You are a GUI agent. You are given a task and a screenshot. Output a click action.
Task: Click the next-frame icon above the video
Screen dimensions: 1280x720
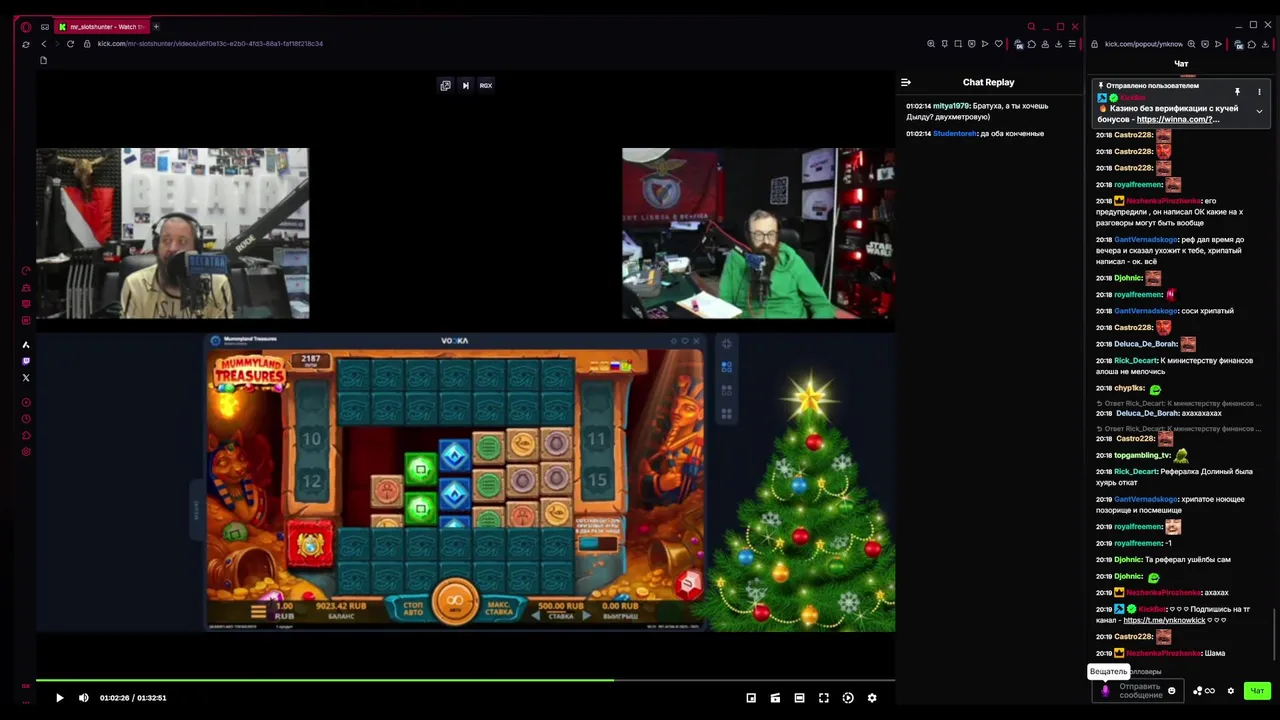coord(465,85)
